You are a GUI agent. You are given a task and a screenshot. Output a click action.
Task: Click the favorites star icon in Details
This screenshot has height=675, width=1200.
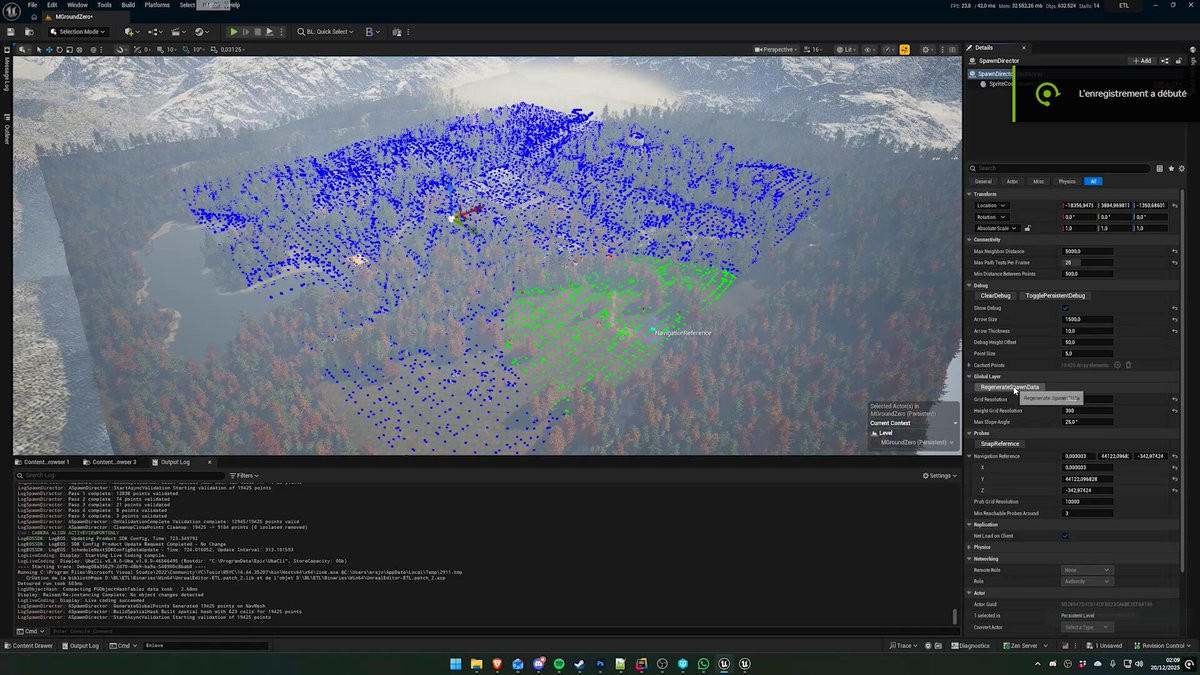point(1171,168)
